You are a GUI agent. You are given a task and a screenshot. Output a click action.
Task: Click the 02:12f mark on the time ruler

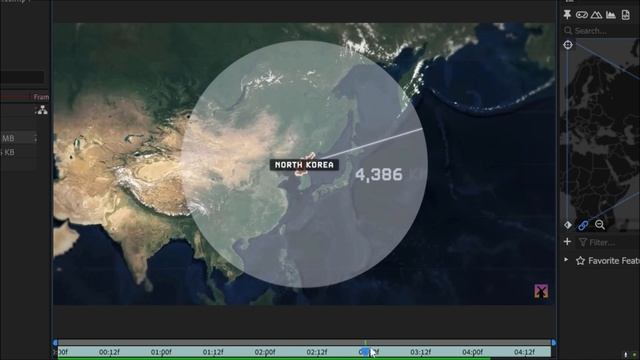point(317,352)
